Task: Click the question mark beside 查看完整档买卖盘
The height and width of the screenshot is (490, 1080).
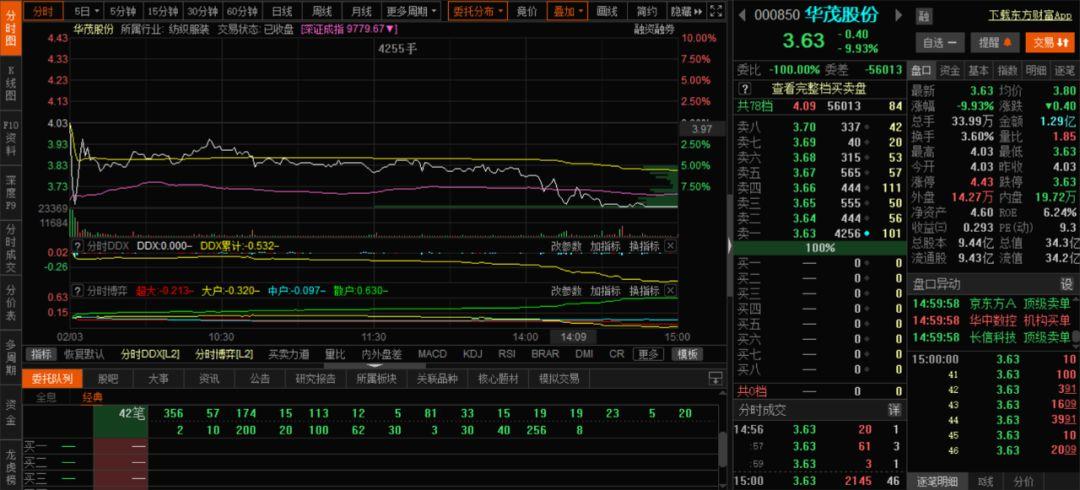Action: (745, 88)
